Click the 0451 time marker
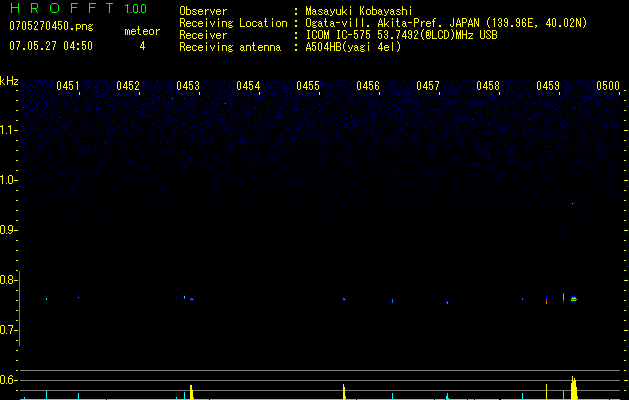 (x=67, y=86)
